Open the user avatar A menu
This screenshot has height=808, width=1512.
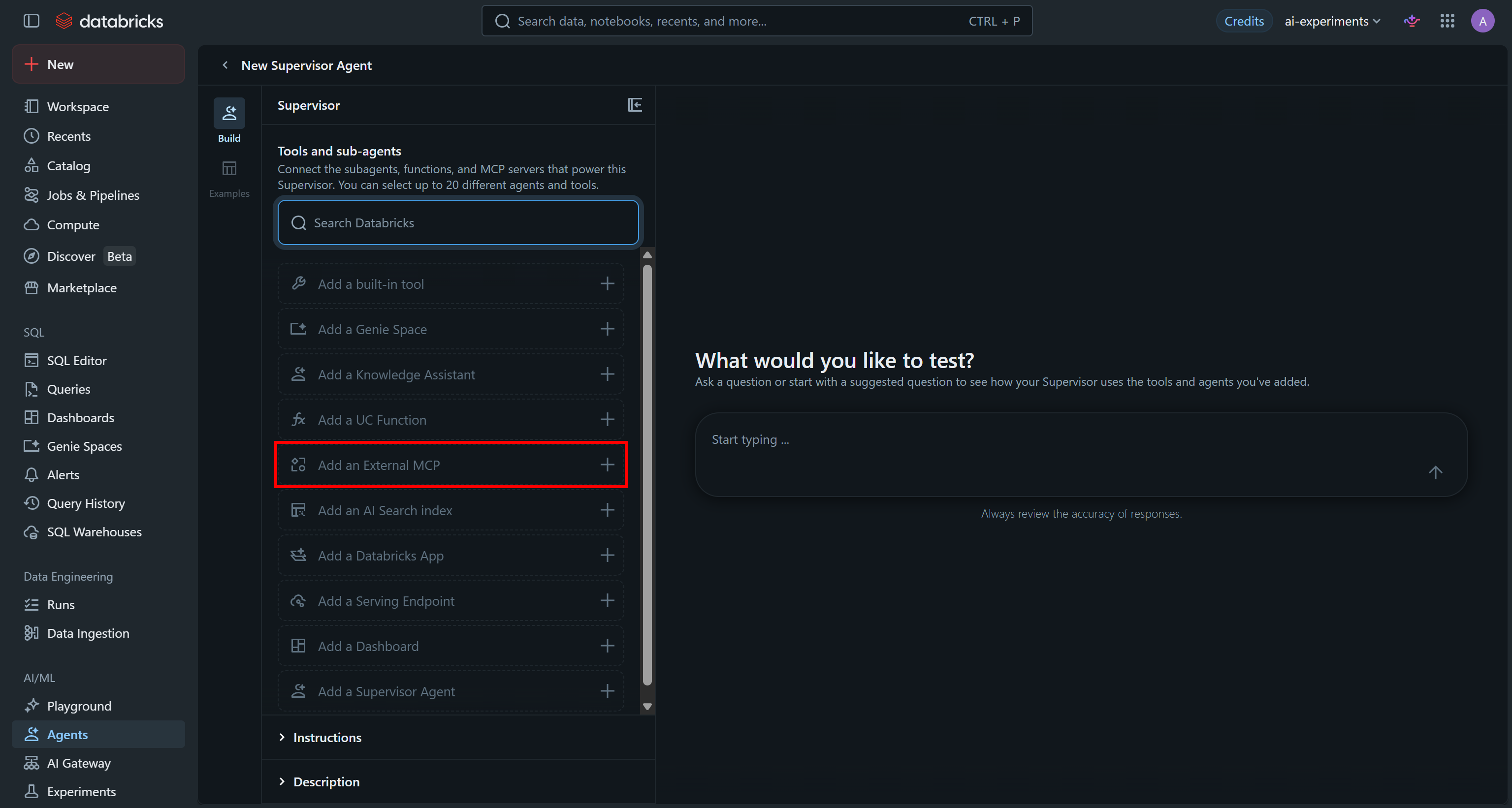(x=1482, y=21)
